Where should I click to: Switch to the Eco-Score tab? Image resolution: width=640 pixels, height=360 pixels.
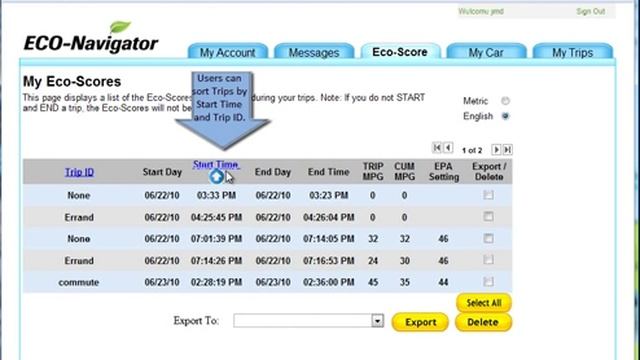[x=400, y=52]
